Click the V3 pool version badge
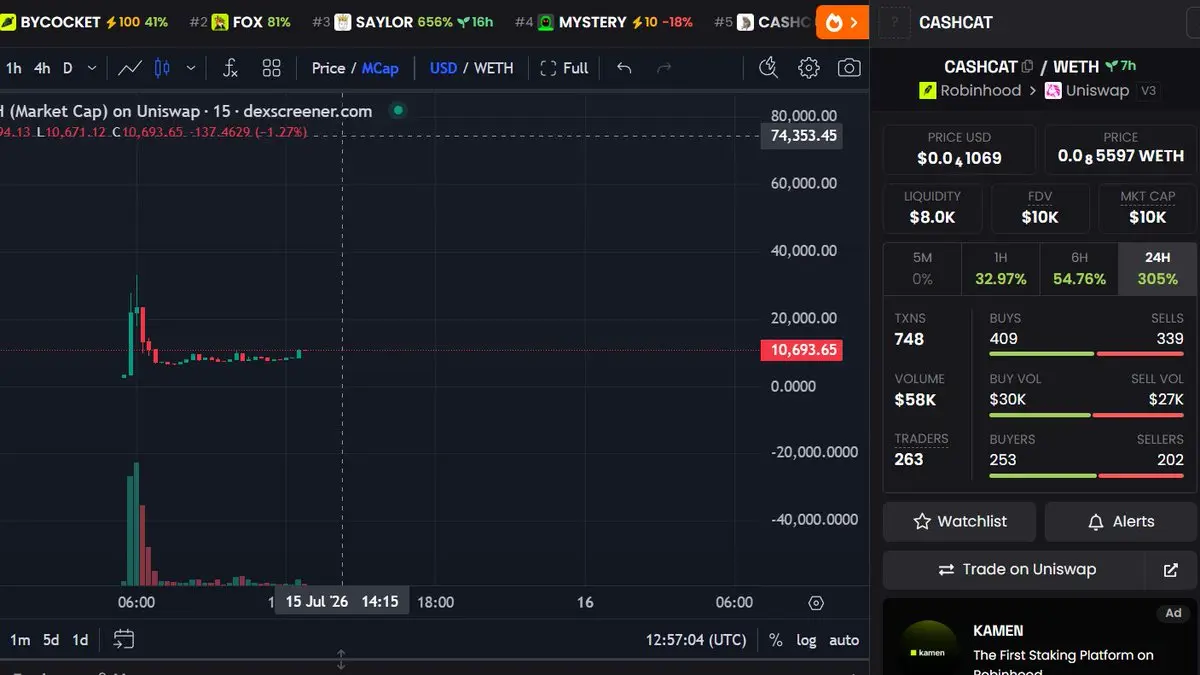This screenshot has height=675, width=1200. [x=1148, y=90]
